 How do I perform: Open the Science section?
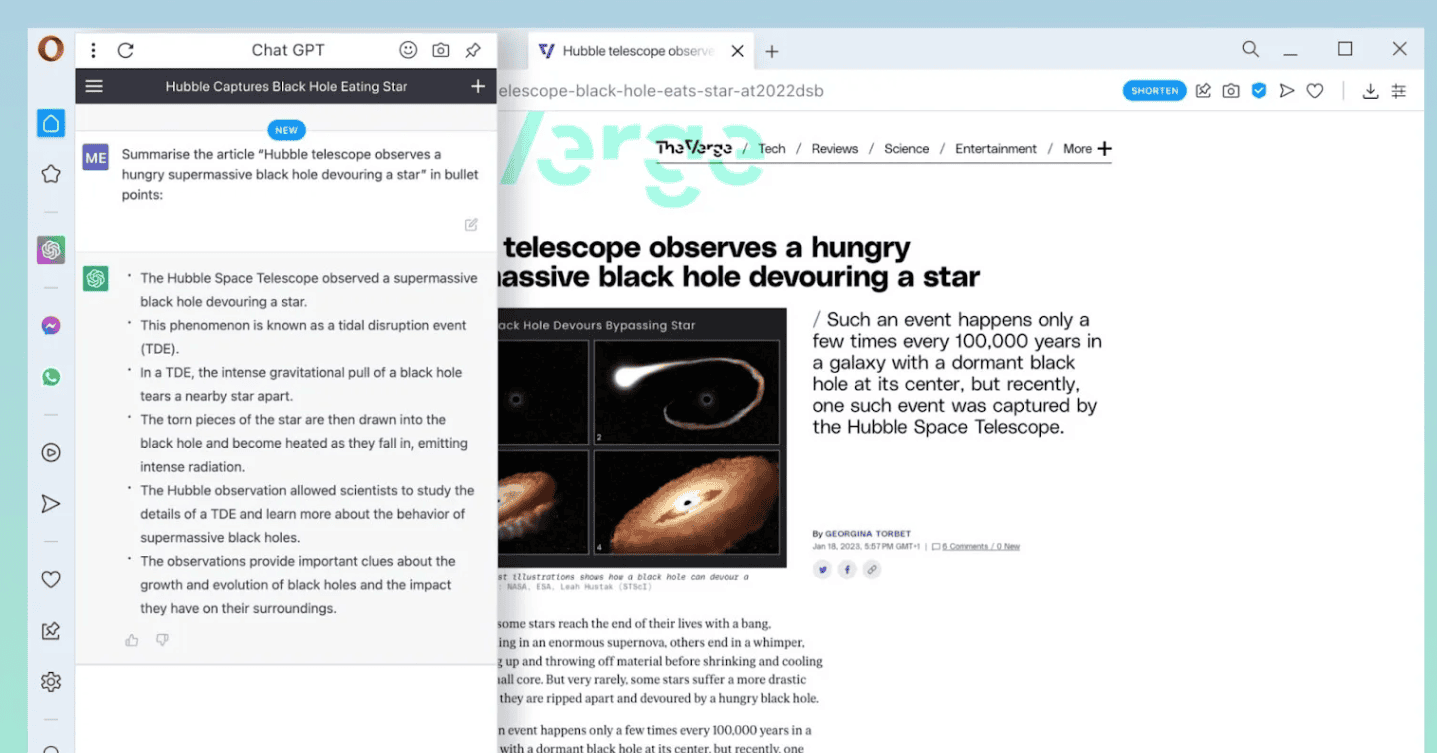coord(907,149)
